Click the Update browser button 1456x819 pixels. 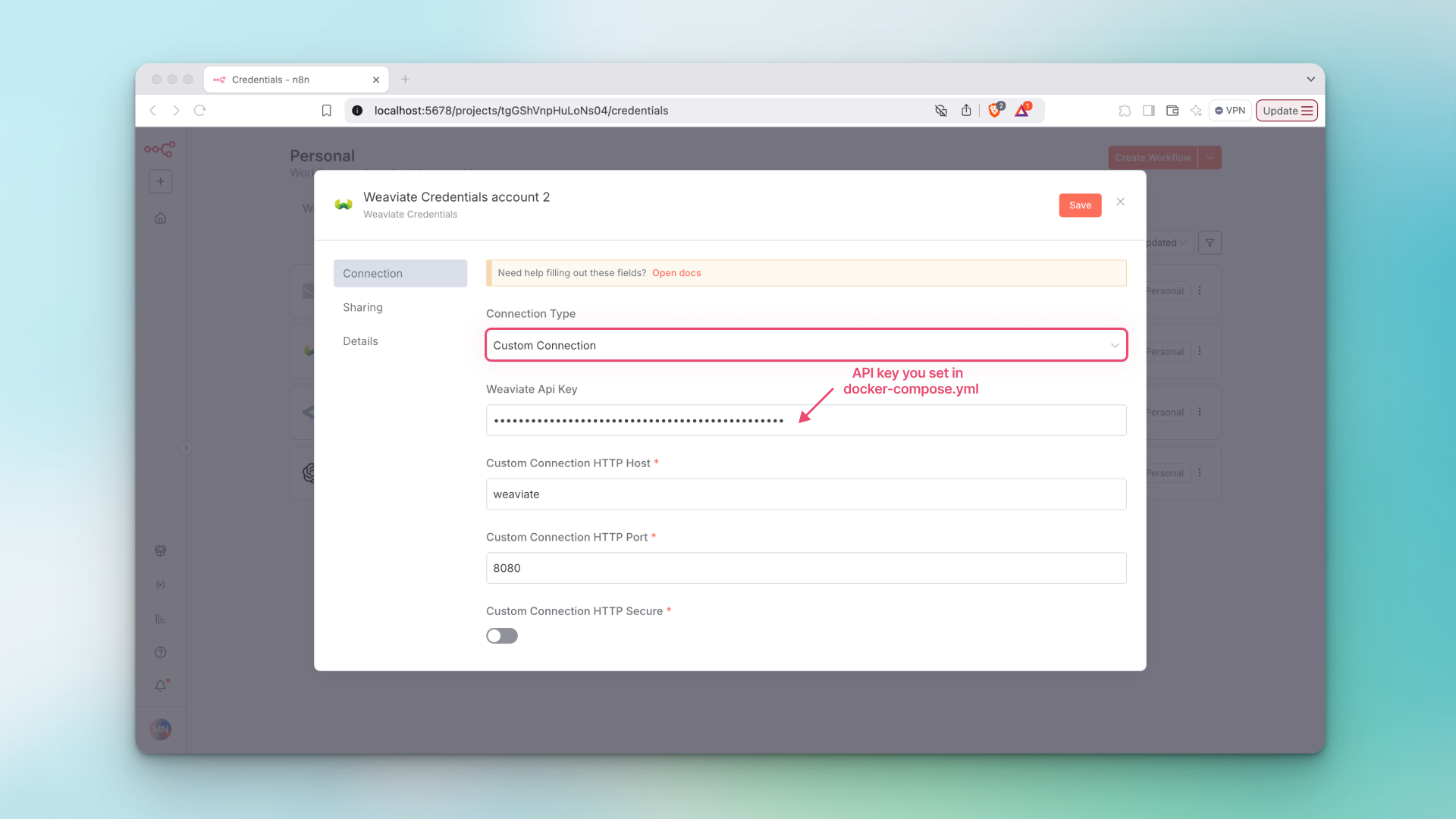(x=1287, y=111)
